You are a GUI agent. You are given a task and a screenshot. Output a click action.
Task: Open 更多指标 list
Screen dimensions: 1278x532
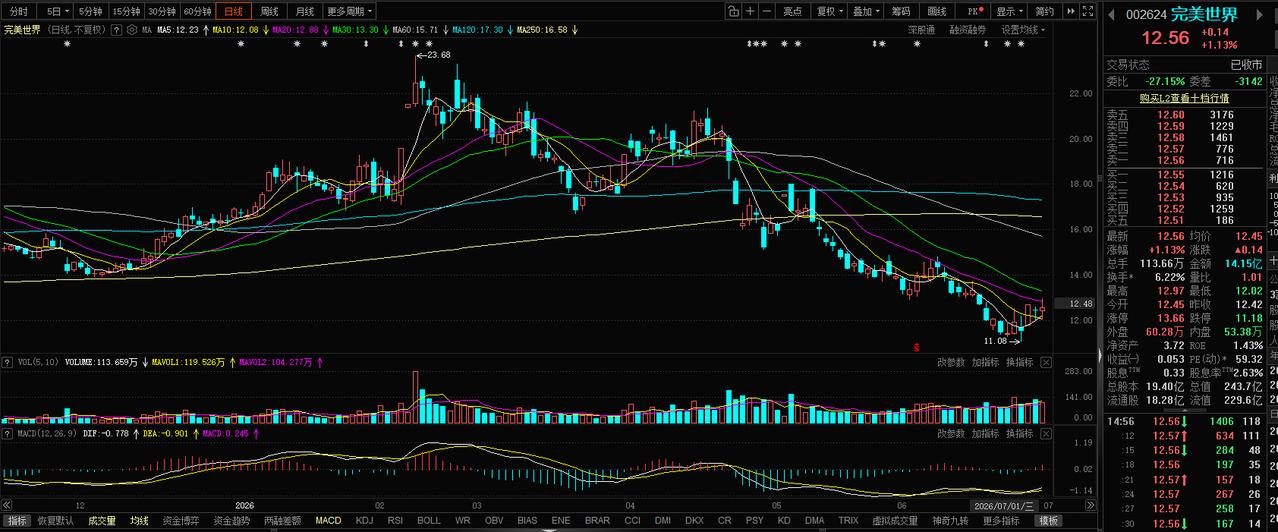(1001, 521)
